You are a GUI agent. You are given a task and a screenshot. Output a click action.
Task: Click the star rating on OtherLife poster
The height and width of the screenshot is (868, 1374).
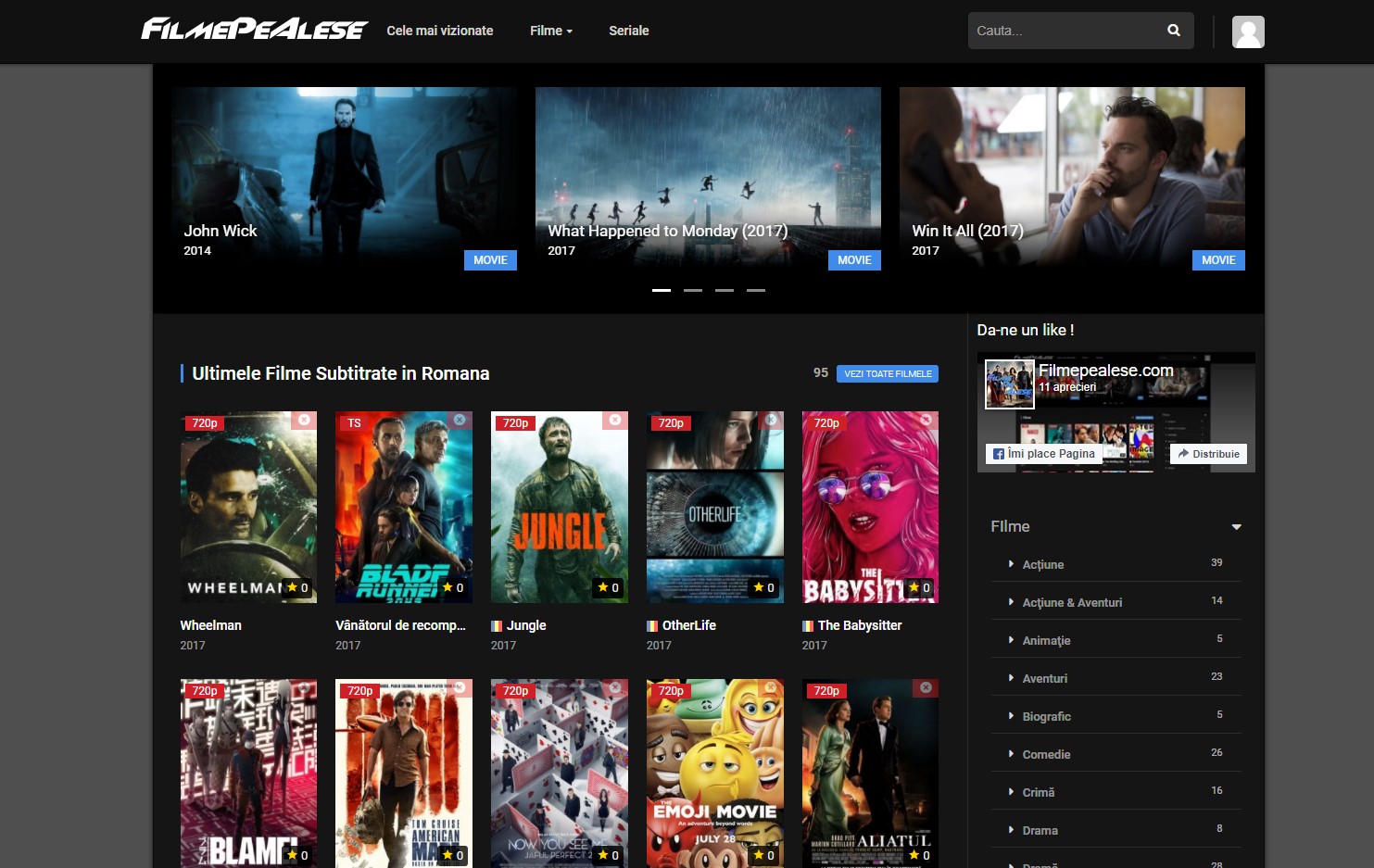(x=764, y=587)
